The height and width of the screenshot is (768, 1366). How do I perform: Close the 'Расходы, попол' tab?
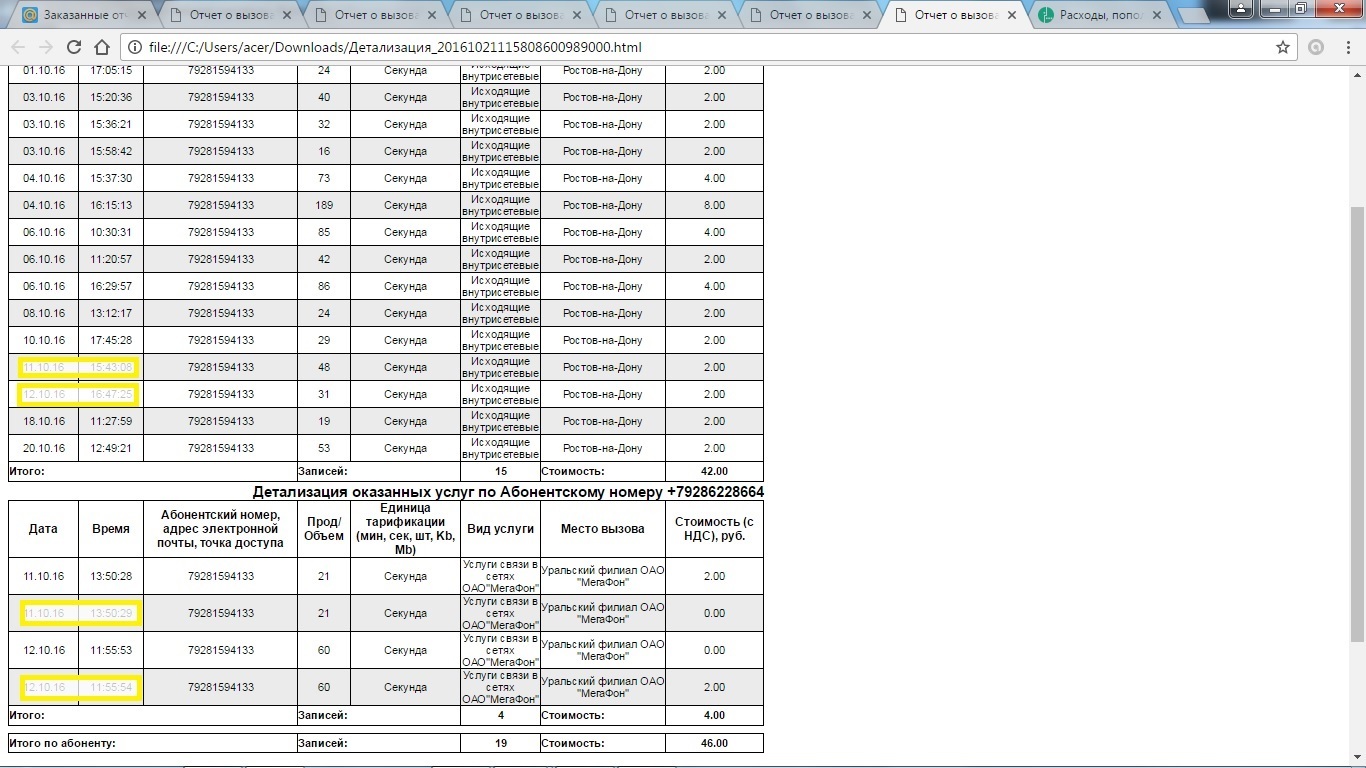point(1156,15)
